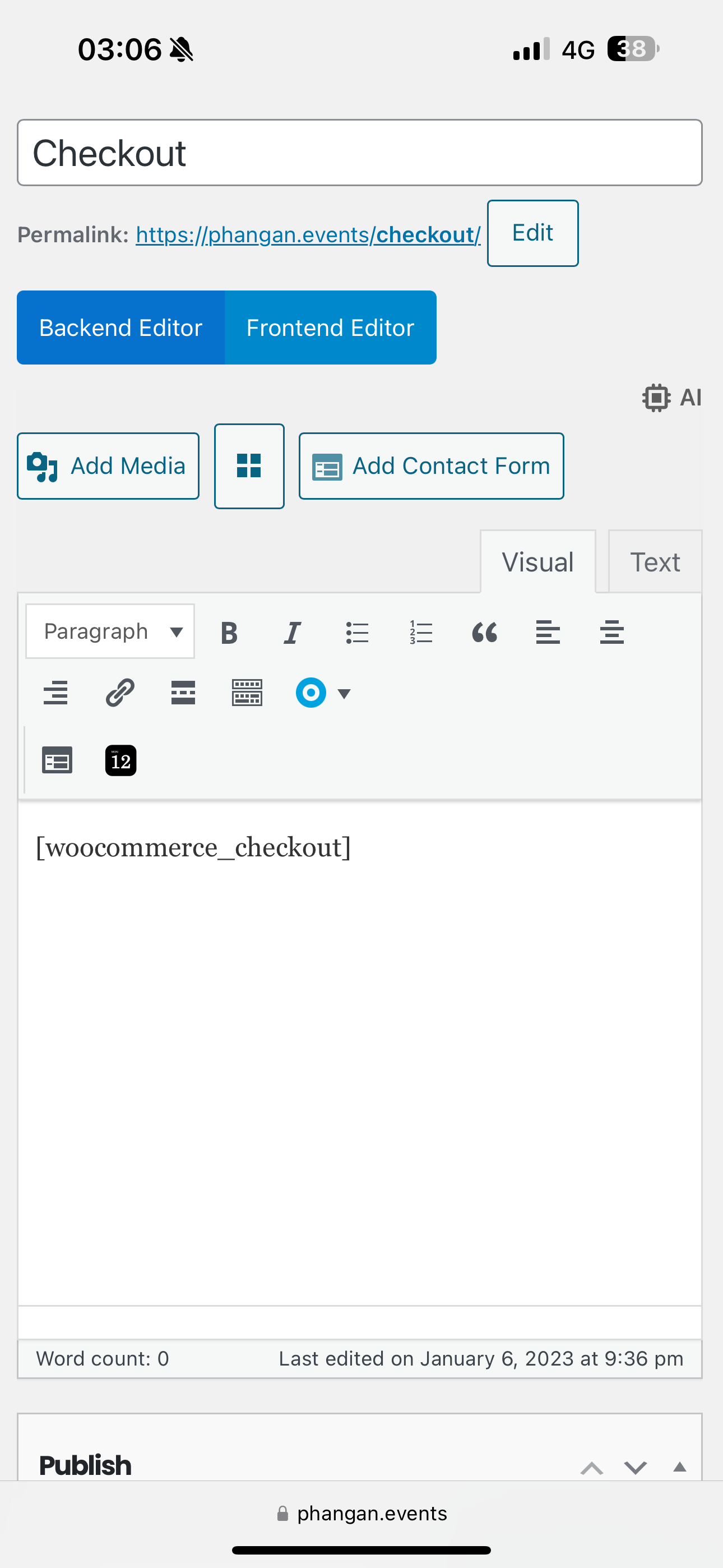Align text center
This screenshot has width=723, height=1568.
[611, 633]
